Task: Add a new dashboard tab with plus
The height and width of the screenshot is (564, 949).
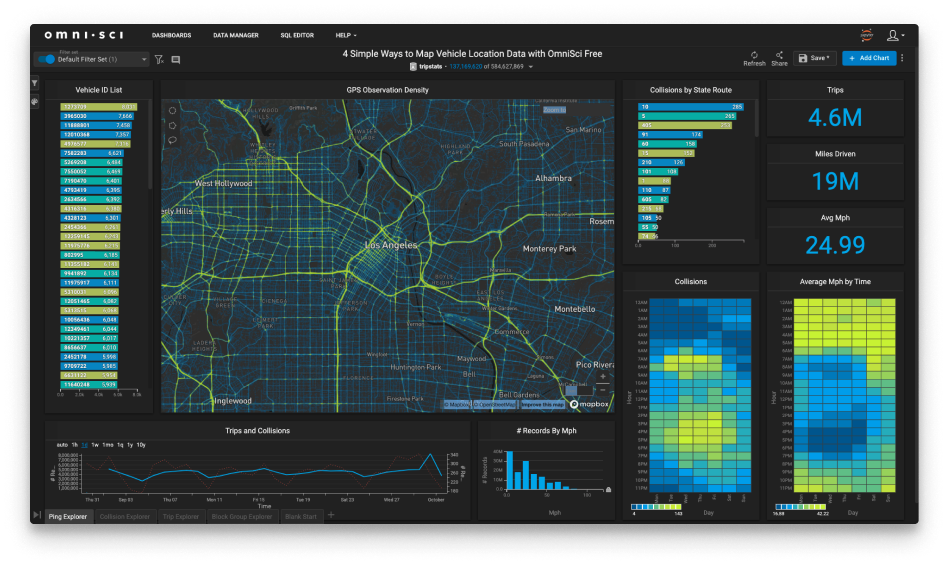Action: click(331, 515)
